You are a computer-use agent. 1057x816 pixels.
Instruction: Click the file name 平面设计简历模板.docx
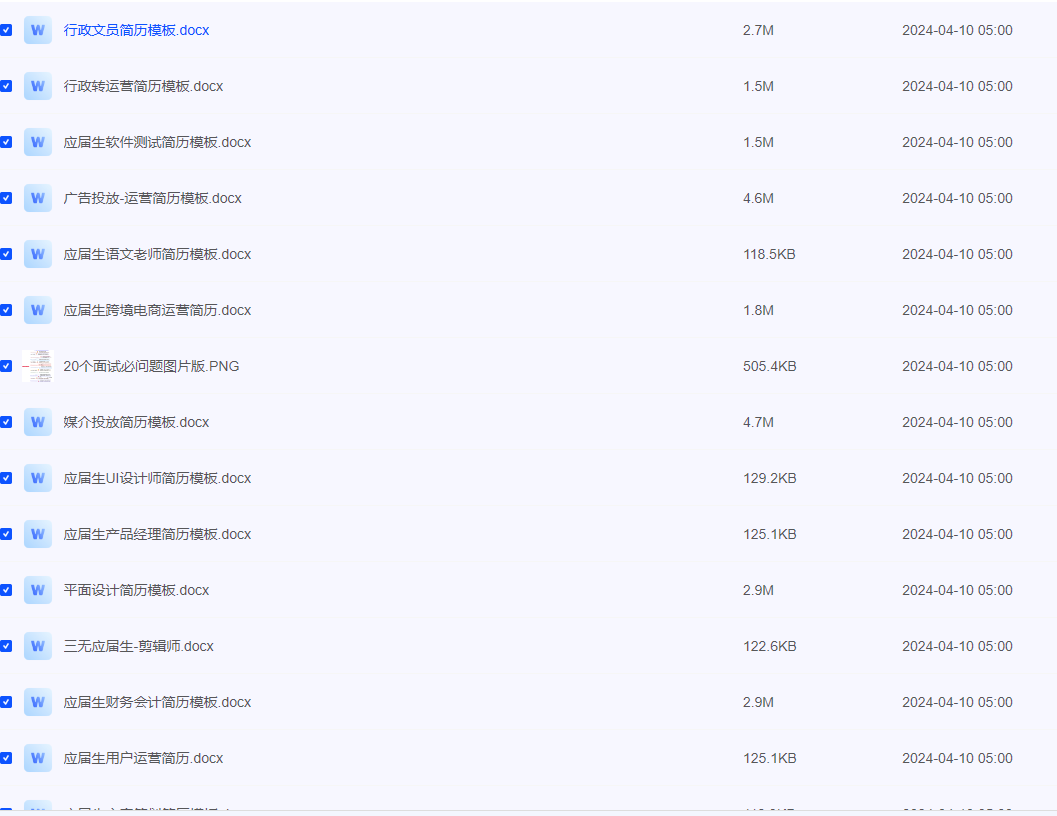coord(136,590)
